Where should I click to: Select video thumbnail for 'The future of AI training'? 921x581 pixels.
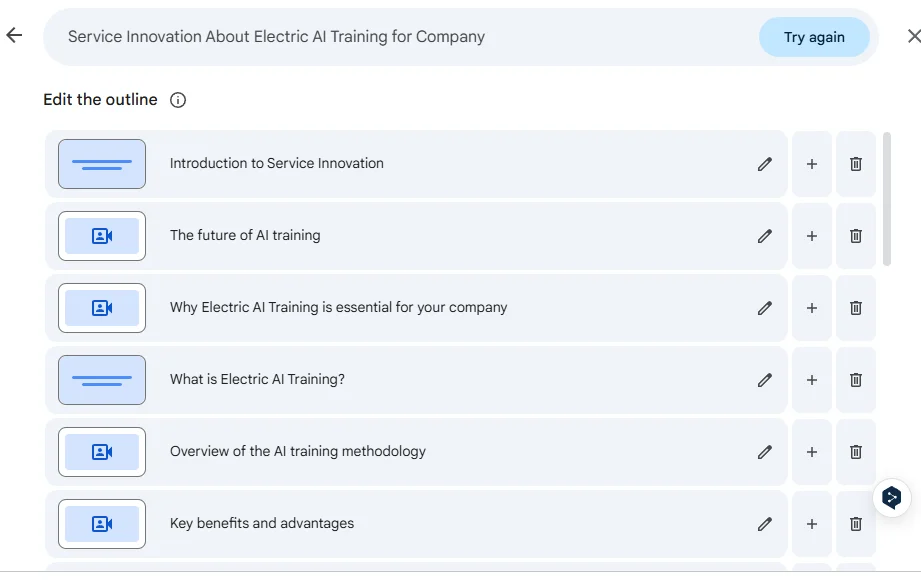(102, 236)
